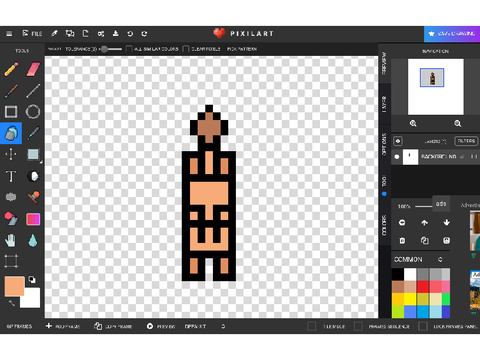Click the resize canvas icon in toolbar
Viewport: 480px width, 360px height.
coord(70,34)
